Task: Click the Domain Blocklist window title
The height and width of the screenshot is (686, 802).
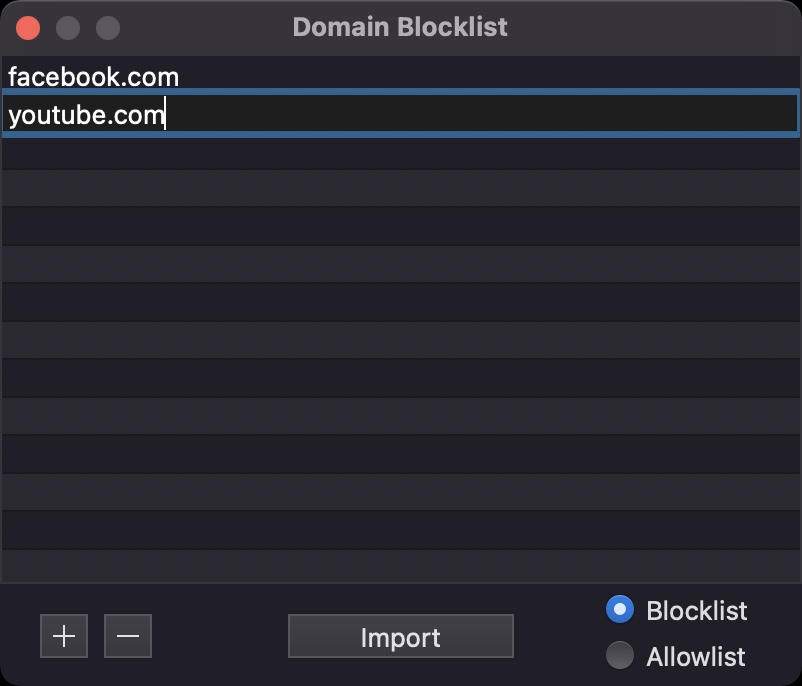Action: pyautogui.click(x=400, y=27)
